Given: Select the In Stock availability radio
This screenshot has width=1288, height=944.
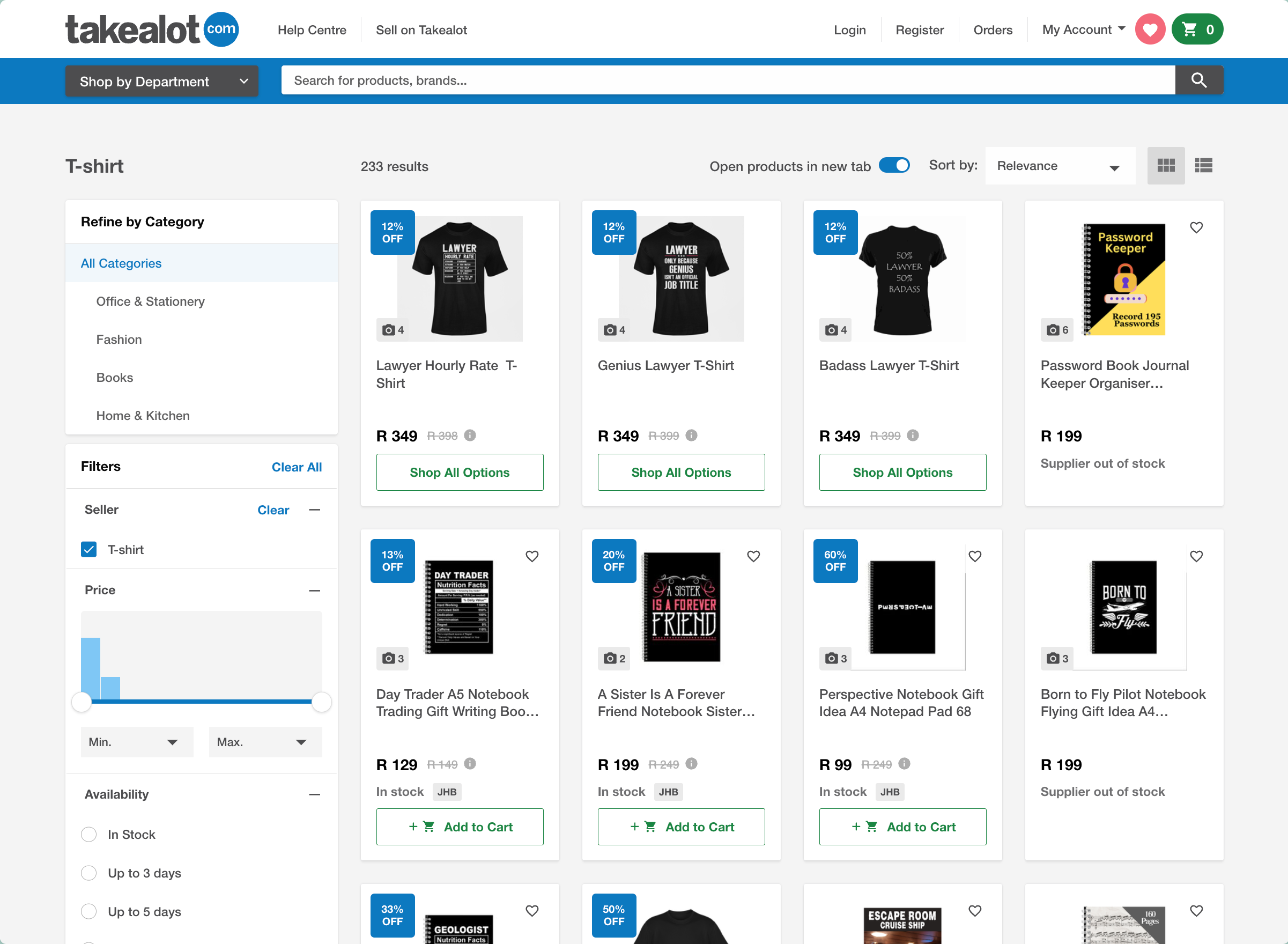Looking at the screenshot, I should click(x=88, y=834).
